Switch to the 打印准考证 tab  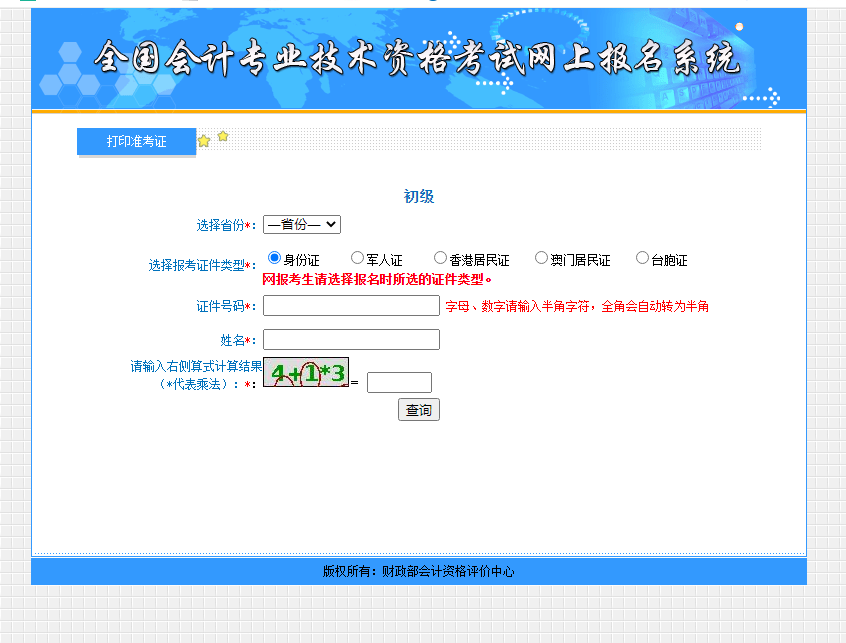coord(136,141)
